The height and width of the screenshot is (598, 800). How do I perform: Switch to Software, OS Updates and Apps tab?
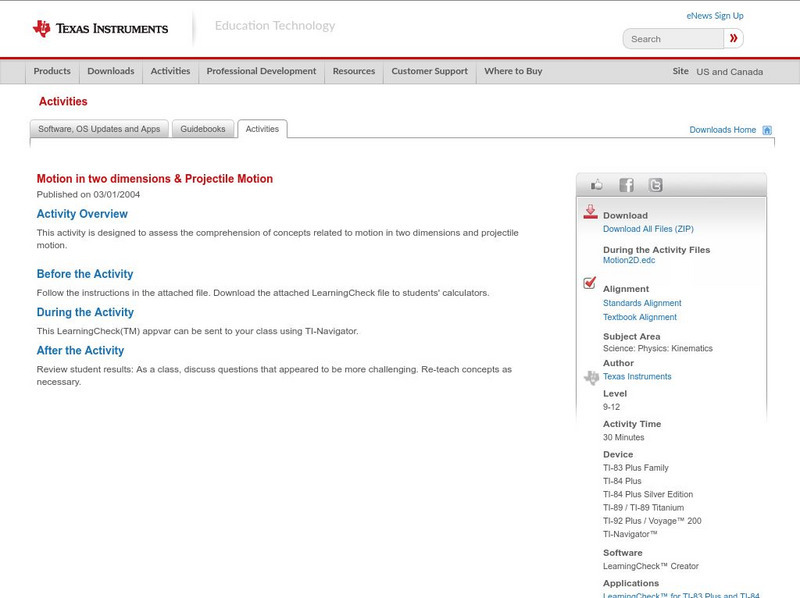(x=99, y=129)
